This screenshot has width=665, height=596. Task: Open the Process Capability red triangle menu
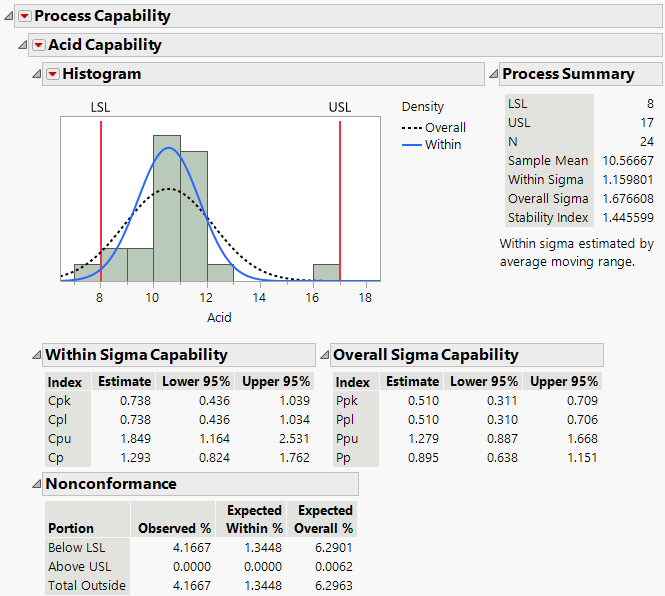24,16
